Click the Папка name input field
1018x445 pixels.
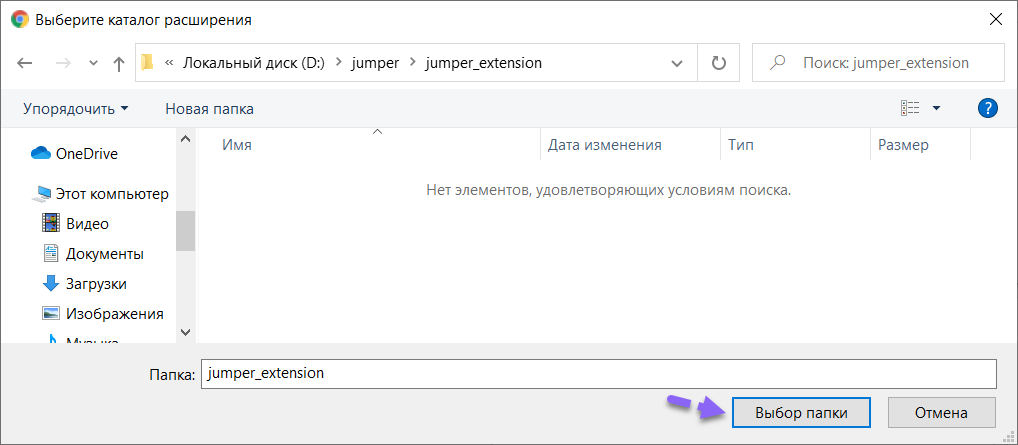598,373
